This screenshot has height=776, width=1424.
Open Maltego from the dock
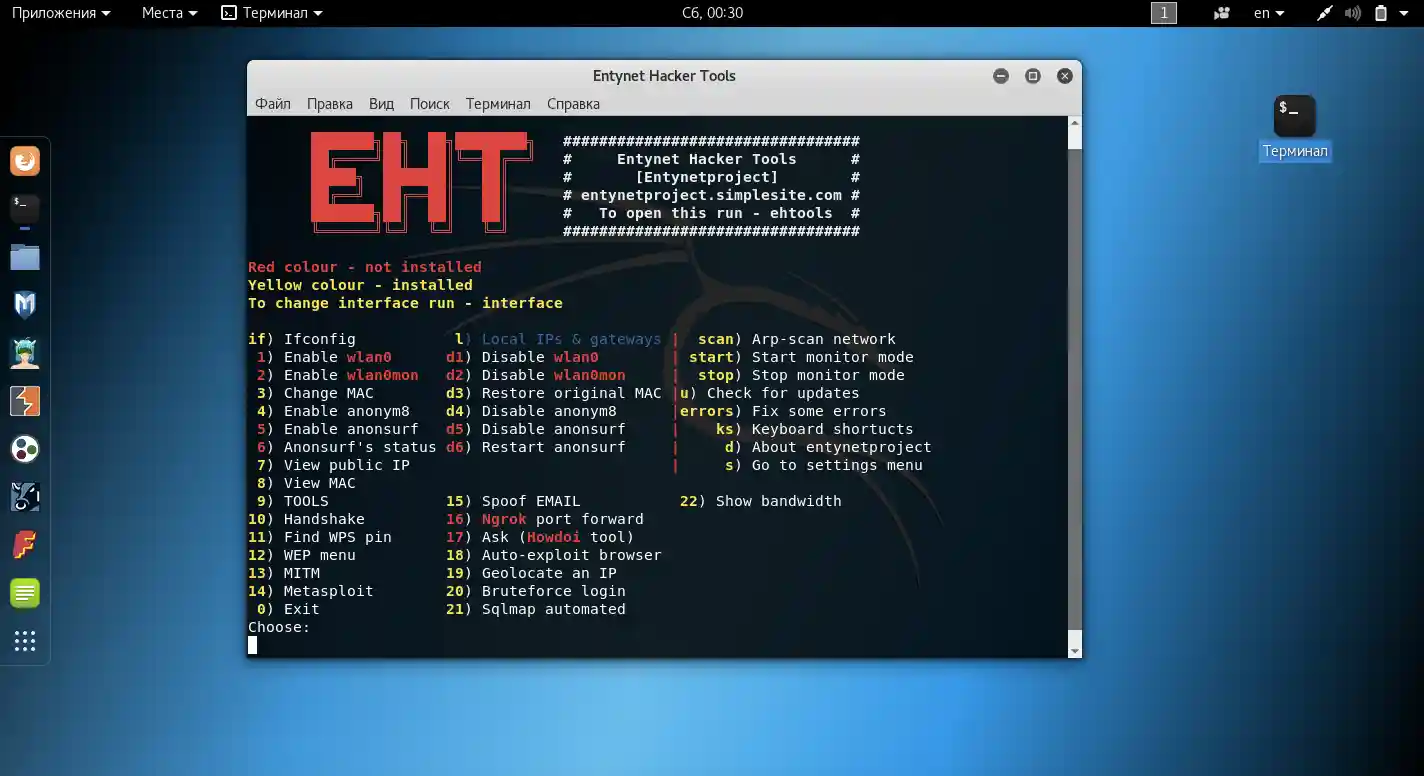[25, 449]
